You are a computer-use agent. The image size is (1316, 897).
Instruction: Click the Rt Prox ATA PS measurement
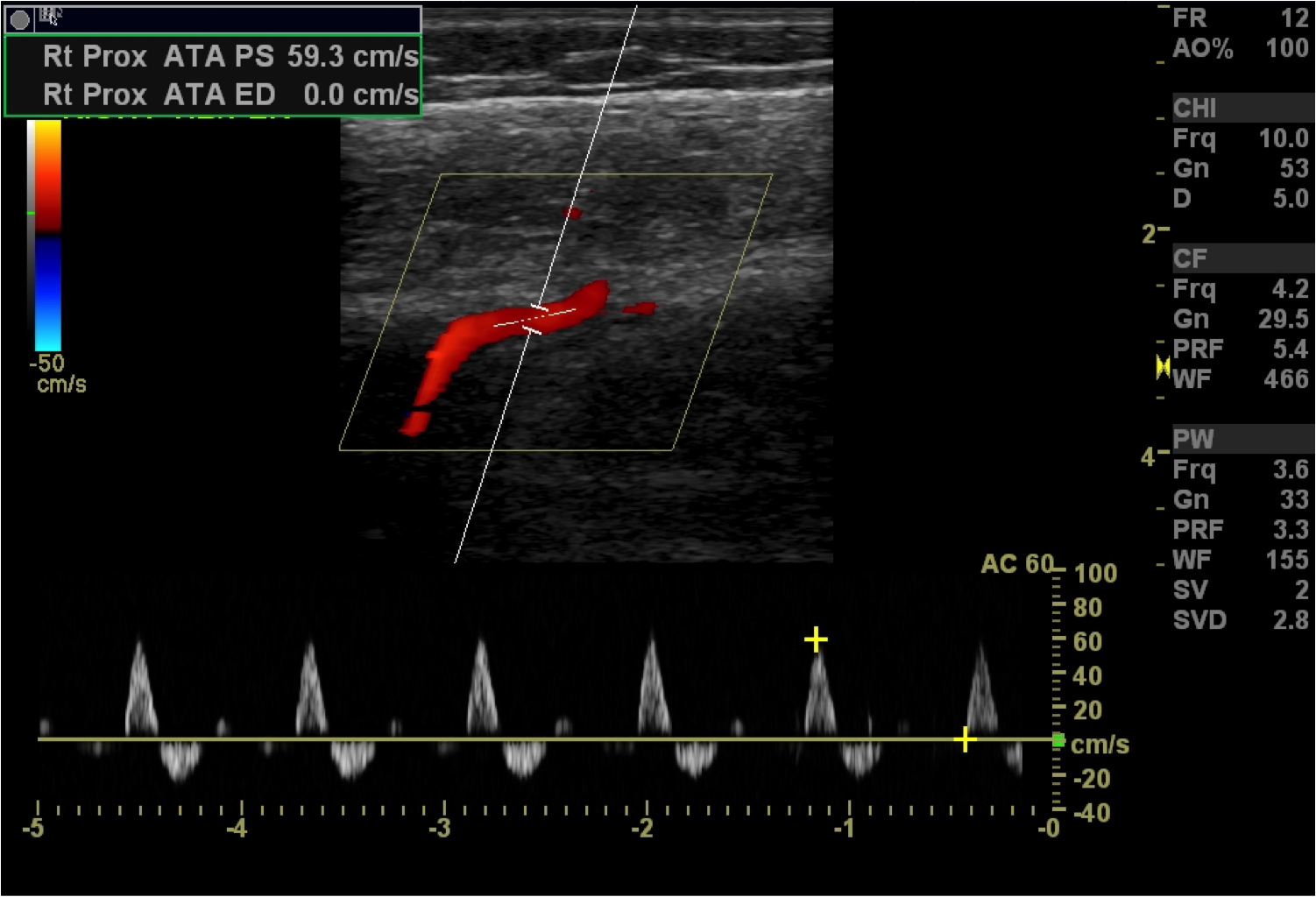[230, 57]
